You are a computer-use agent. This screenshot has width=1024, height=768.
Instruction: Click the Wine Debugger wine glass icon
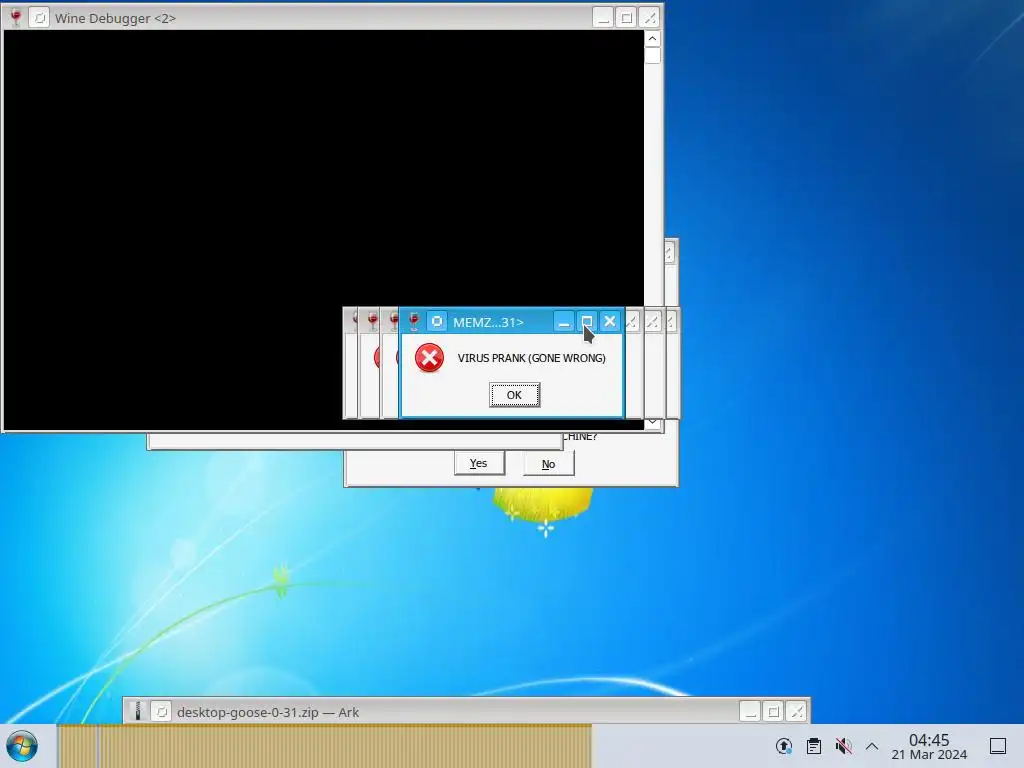pos(16,18)
